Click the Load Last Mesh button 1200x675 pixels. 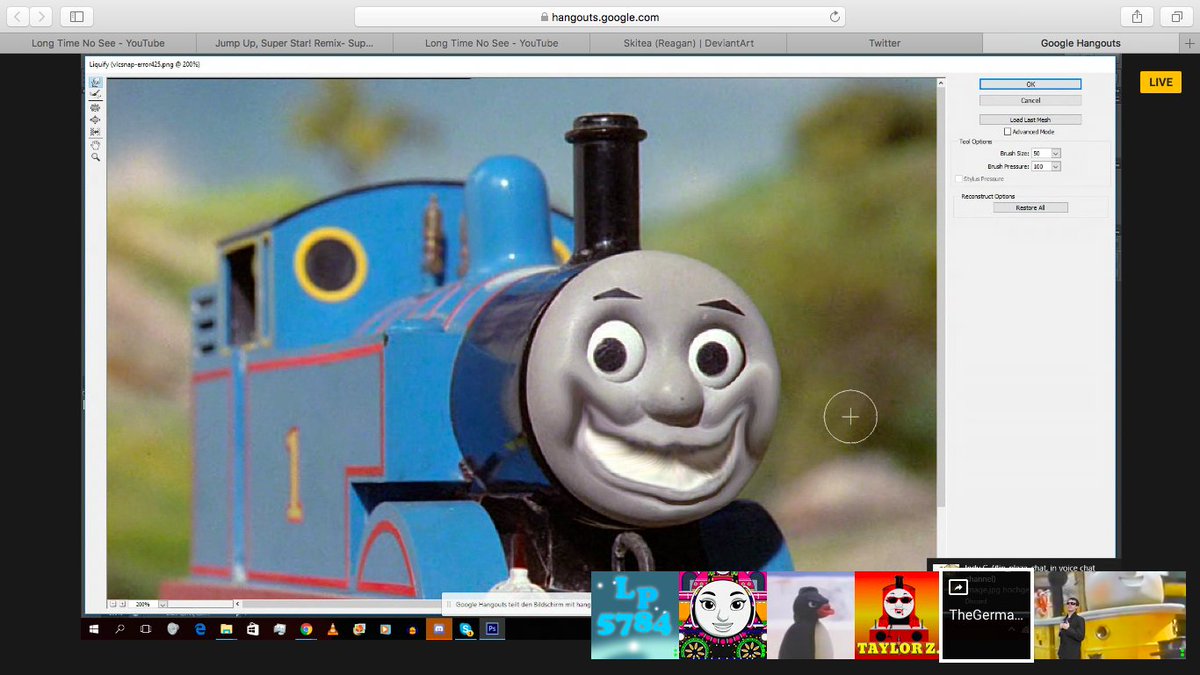point(1030,119)
